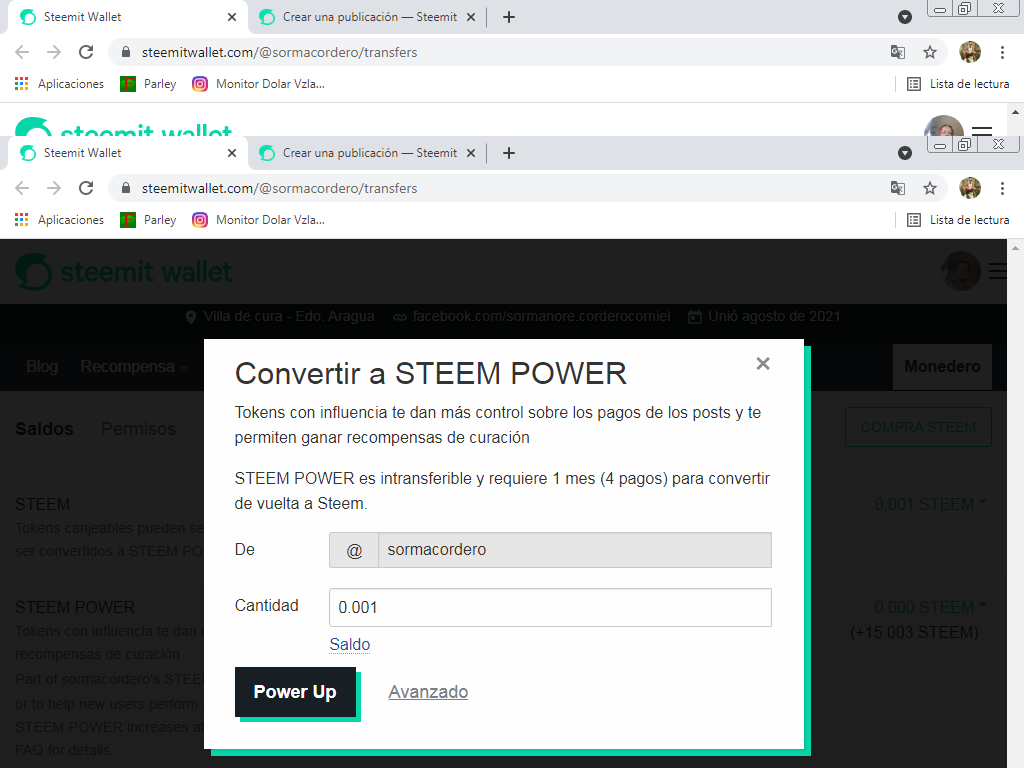Image resolution: width=1024 pixels, height=768 pixels.
Task: Reload page in background browser window
Action: click(x=86, y=52)
